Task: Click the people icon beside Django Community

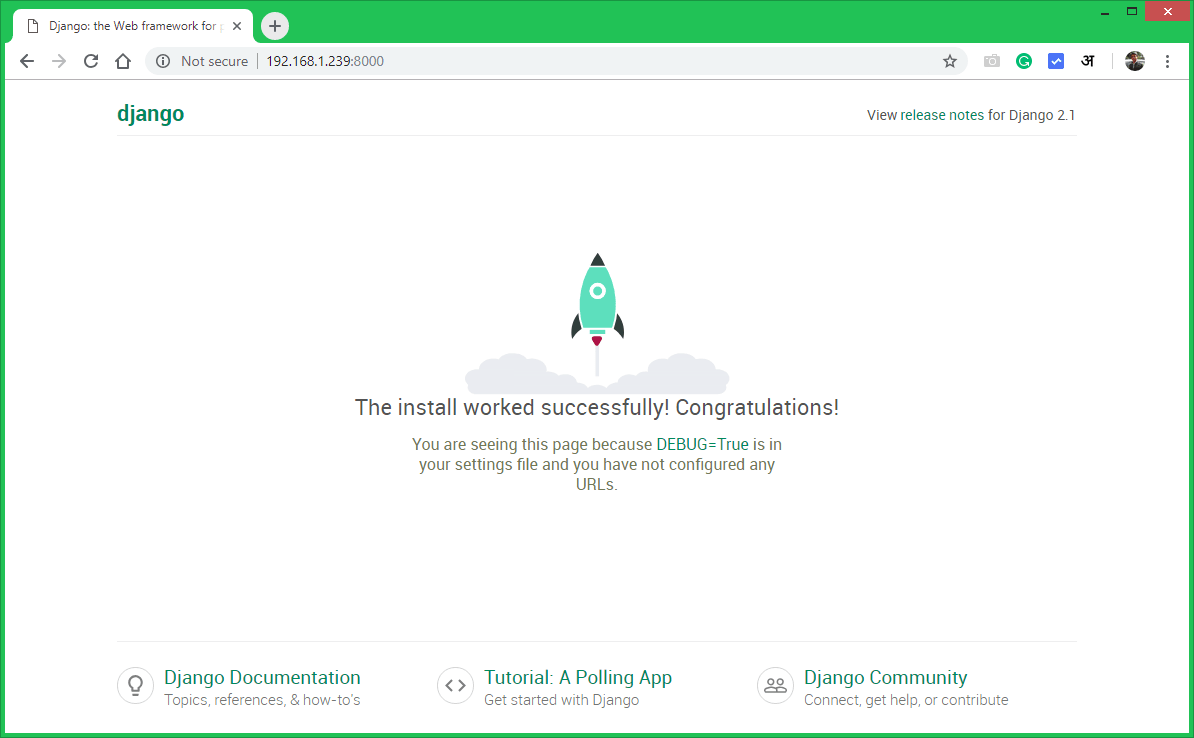Action: (775, 685)
